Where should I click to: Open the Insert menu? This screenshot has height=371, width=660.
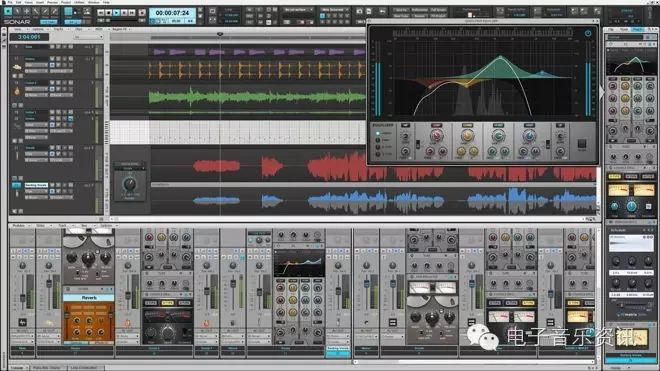tap(40, 2)
